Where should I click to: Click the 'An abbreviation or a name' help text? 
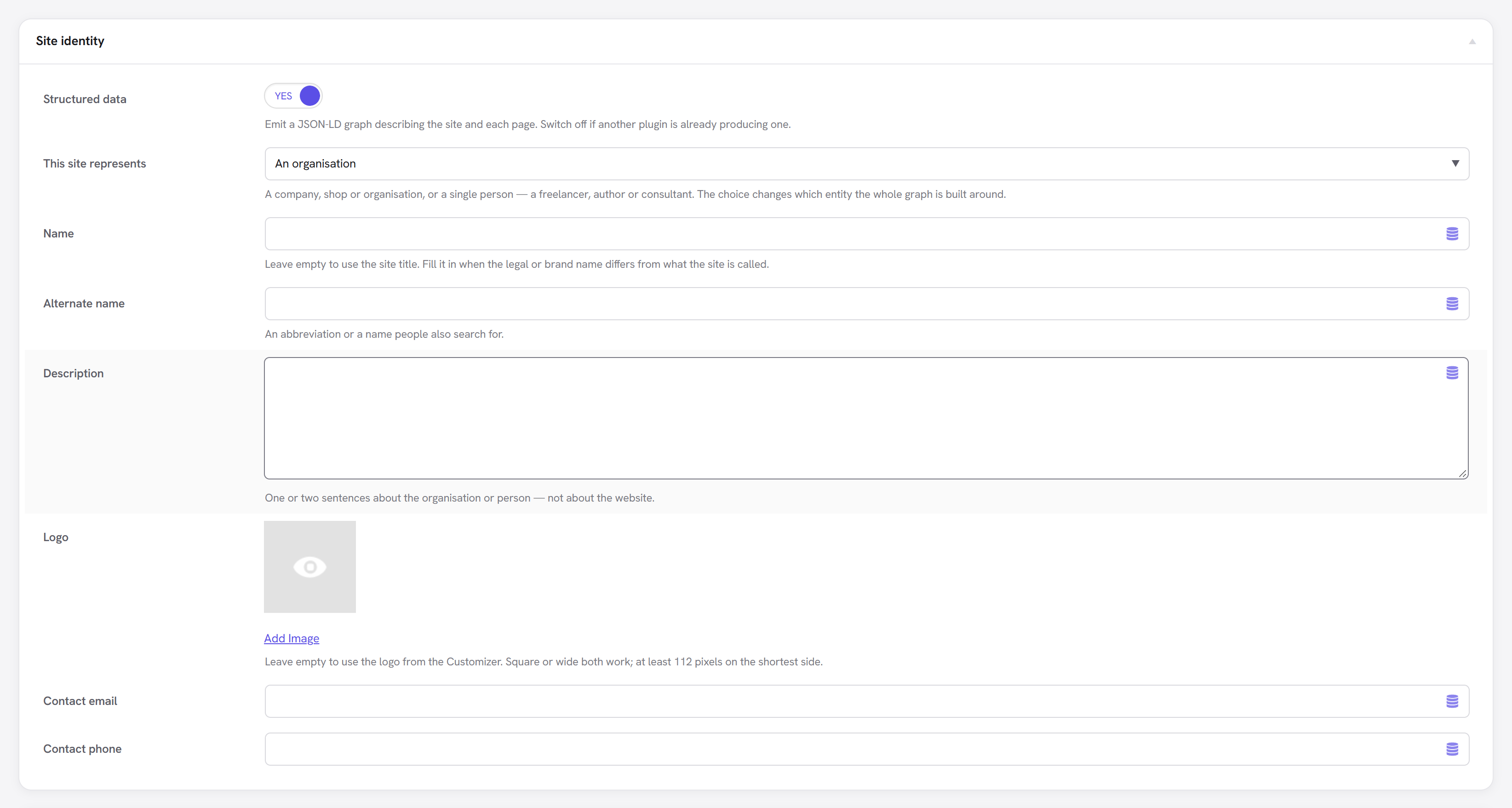pyautogui.click(x=384, y=334)
